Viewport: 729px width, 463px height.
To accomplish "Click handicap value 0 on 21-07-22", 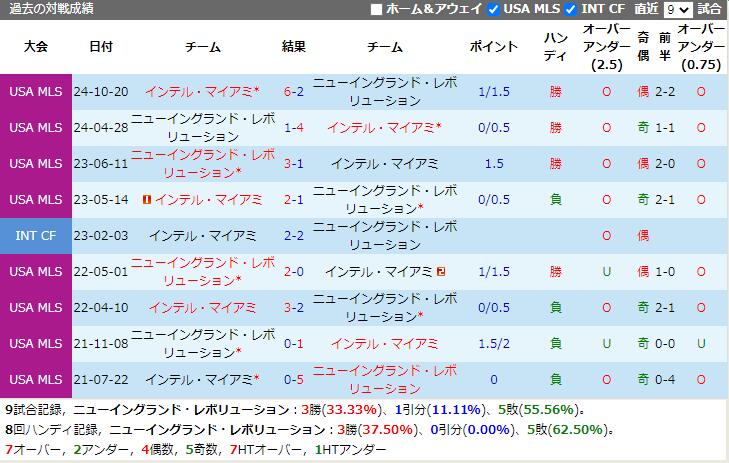I will [x=494, y=380].
